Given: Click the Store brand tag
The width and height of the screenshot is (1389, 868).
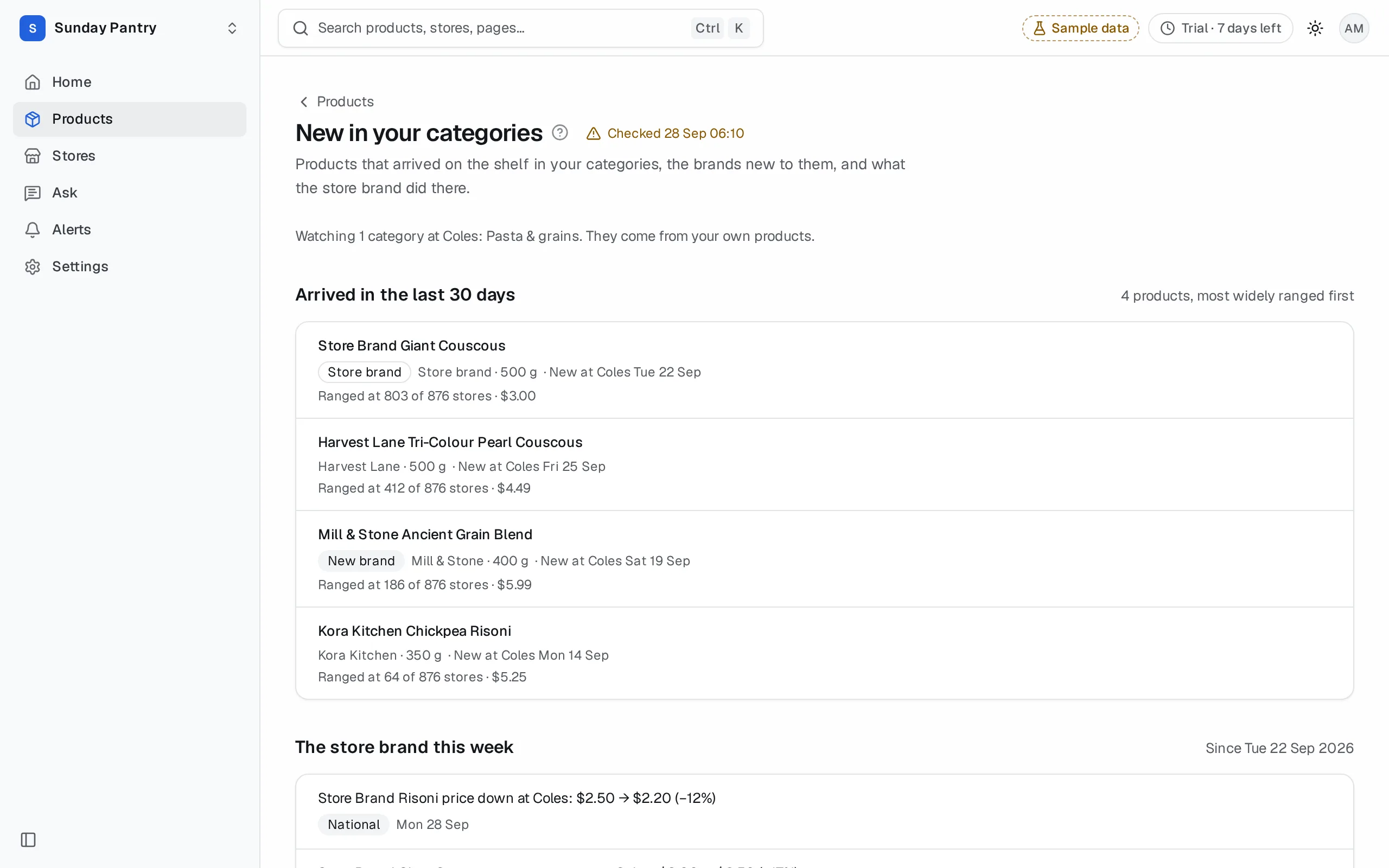Looking at the screenshot, I should [364, 372].
